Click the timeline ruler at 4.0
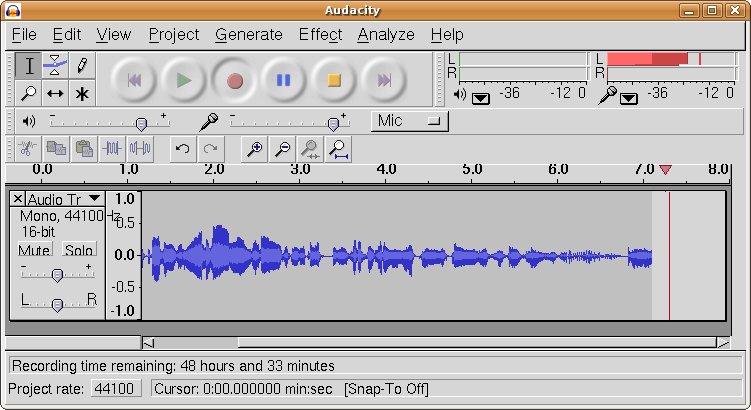Screen dimensions: 751x410 (386, 169)
